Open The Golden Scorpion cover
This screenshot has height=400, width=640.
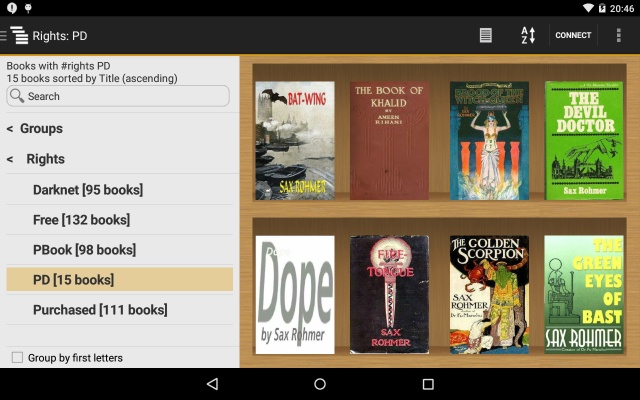(489, 295)
